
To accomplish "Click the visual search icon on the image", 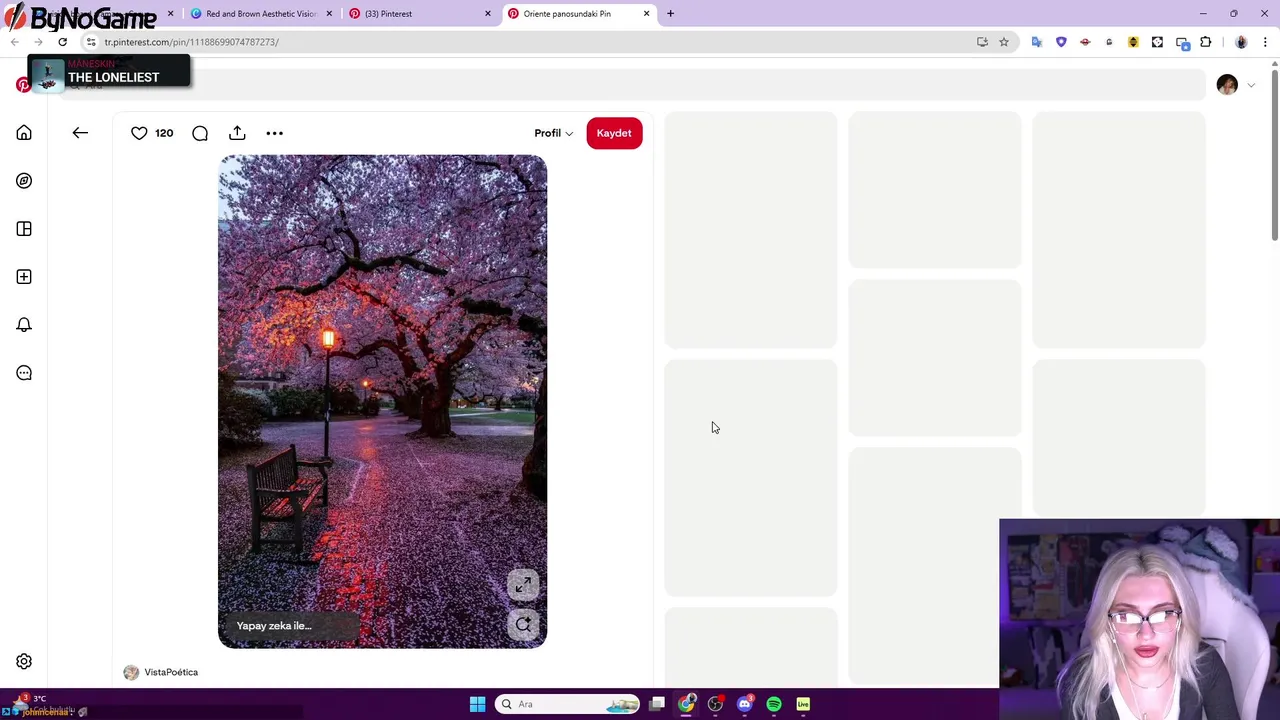I will pyautogui.click(x=523, y=625).
